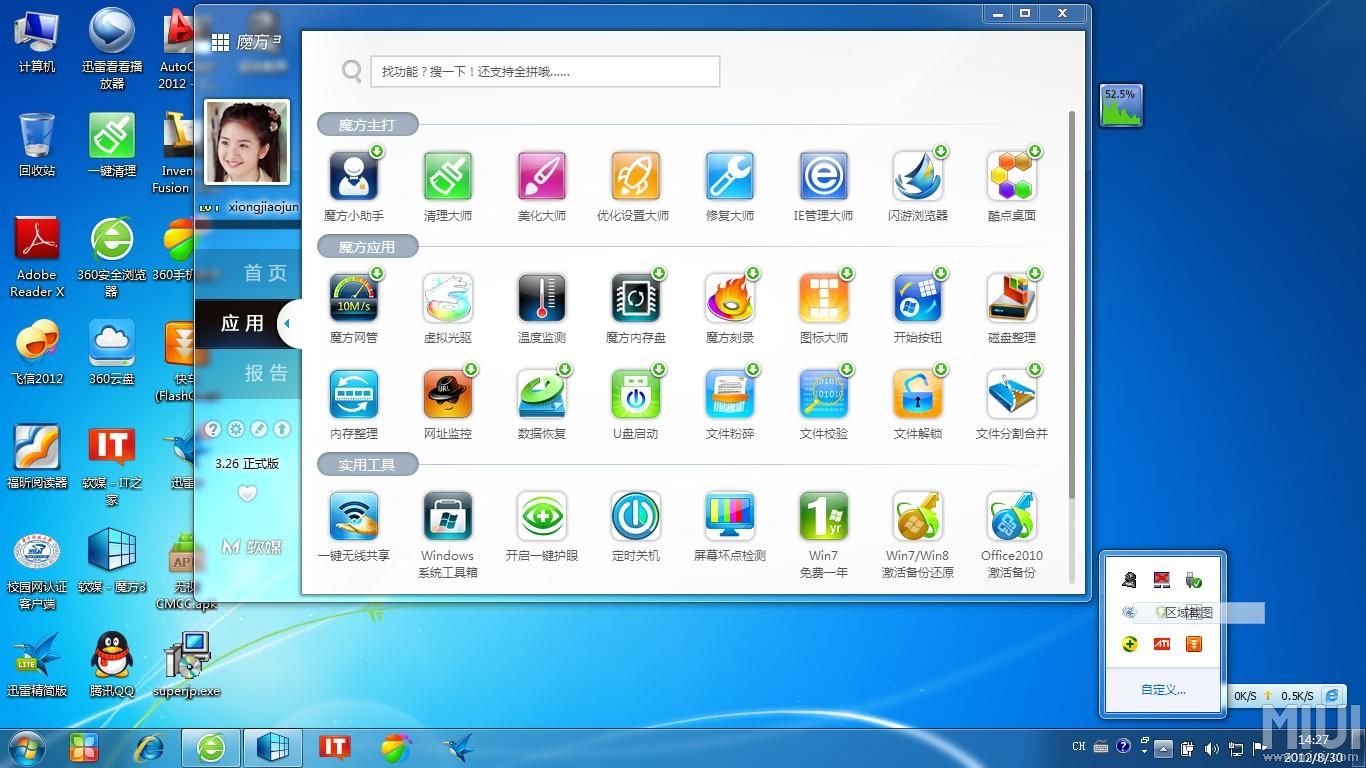Open 图标大师 icon
This screenshot has height=768, width=1366.
[x=824, y=298]
